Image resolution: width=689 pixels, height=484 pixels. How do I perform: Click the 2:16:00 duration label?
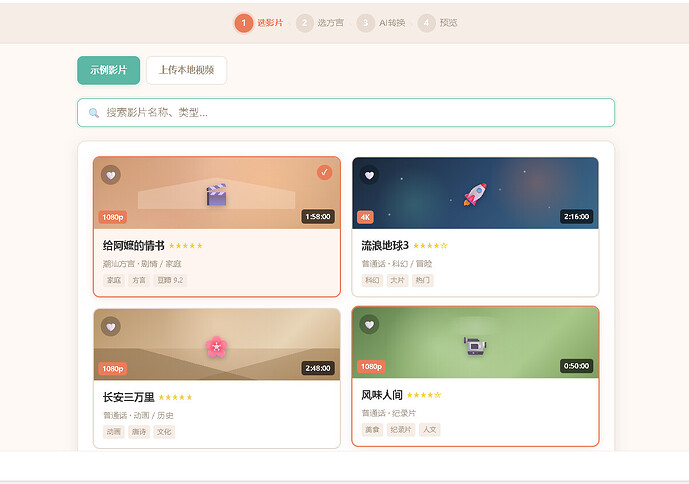click(x=577, y=217)
